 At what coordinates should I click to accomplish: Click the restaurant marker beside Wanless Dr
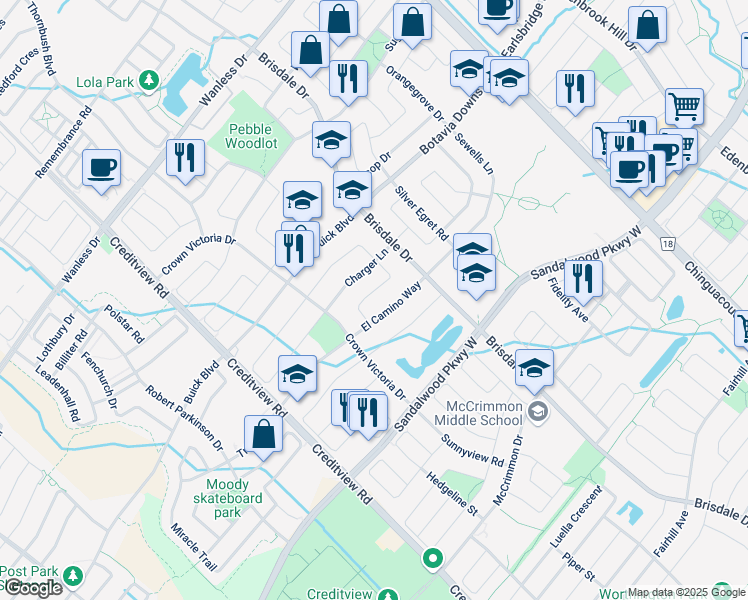coord(186,161)
